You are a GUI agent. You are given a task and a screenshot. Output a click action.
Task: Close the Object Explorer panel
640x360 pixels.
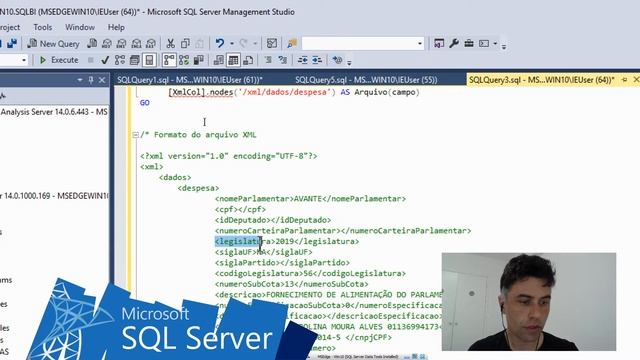(102, 80)
